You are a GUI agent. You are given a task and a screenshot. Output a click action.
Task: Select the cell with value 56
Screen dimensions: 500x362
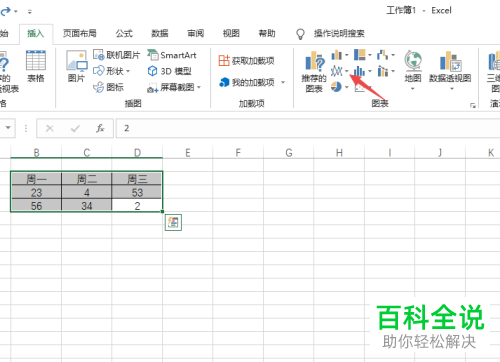[36, 206]
